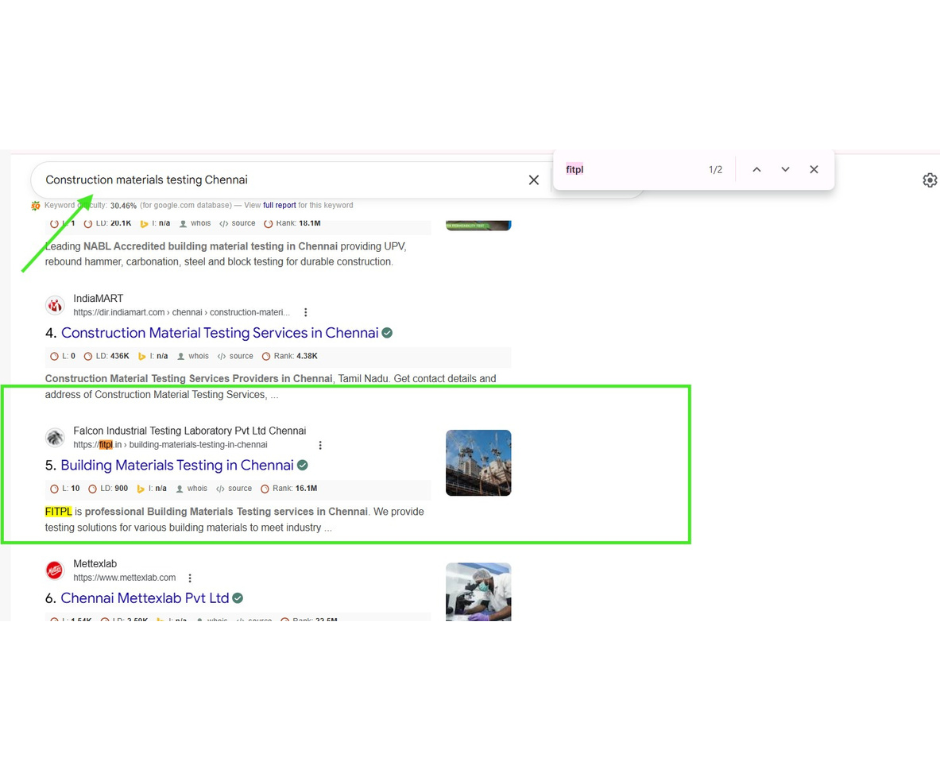Screen dimensions: 940x771
Task: Click 'whois' in the Falcon result metrics bar
Action: 191,489
